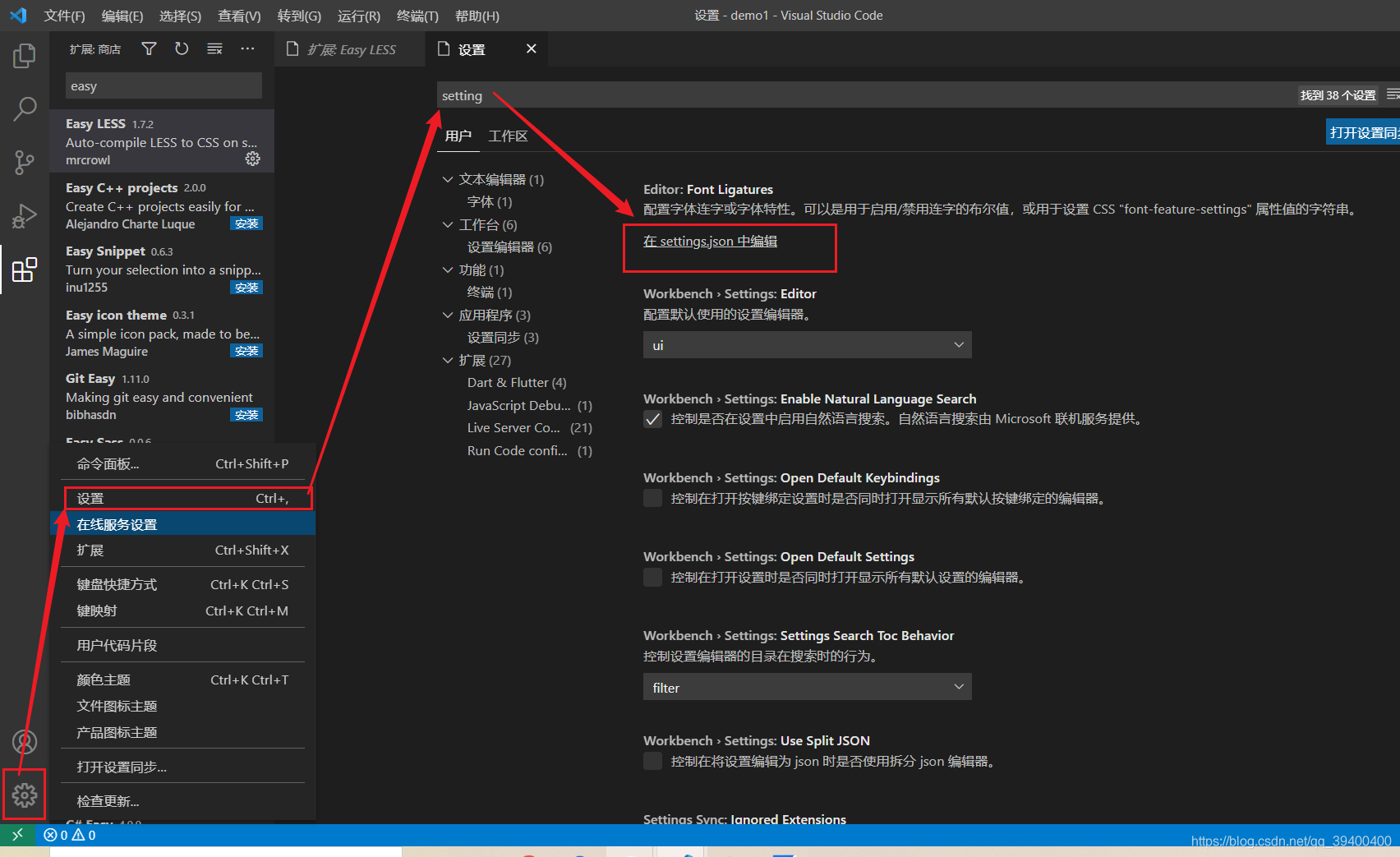Open extensions view more actions menu

pyautogui.click(x=247, y=49)
